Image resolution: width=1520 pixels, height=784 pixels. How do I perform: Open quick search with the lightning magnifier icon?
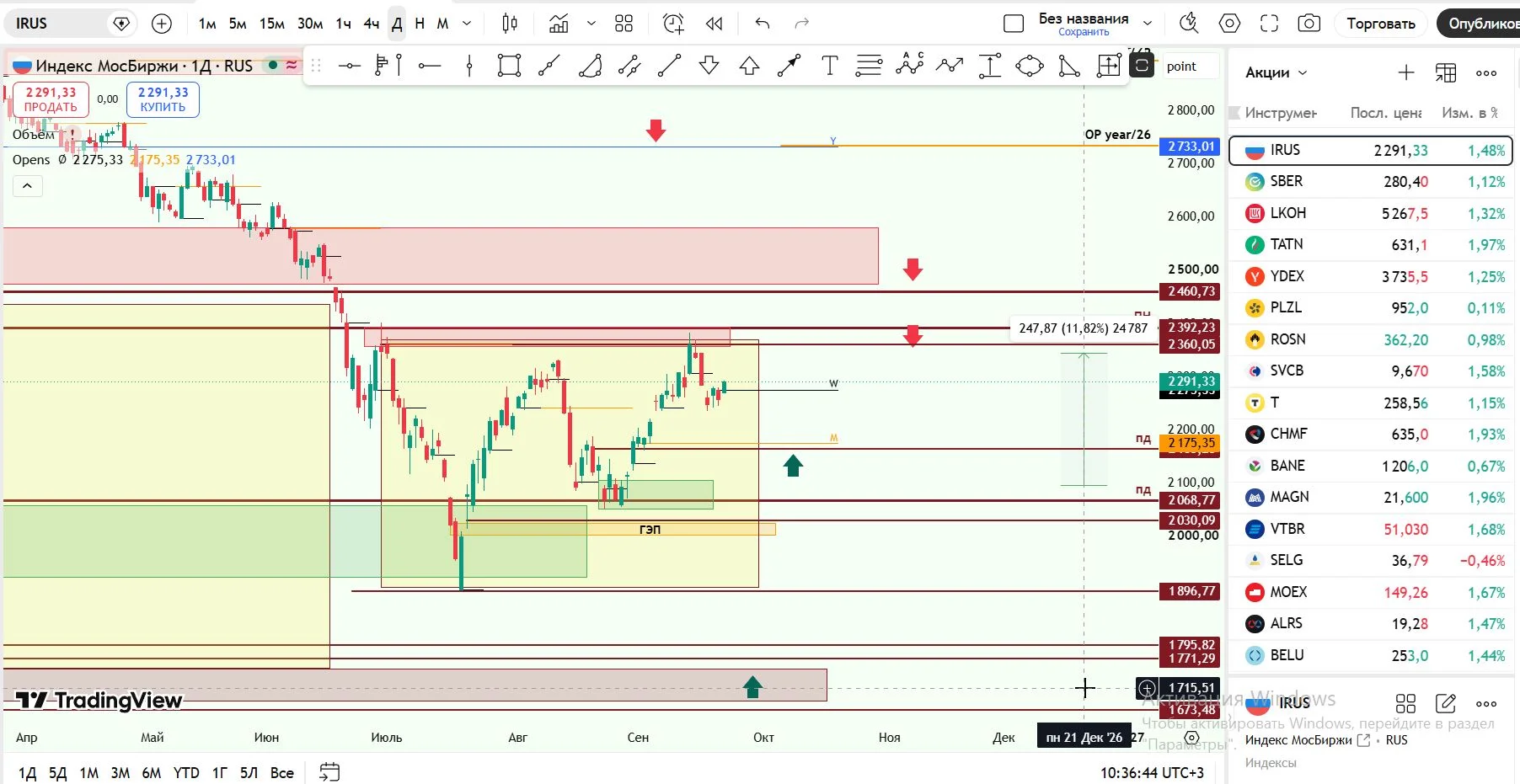1189,24
